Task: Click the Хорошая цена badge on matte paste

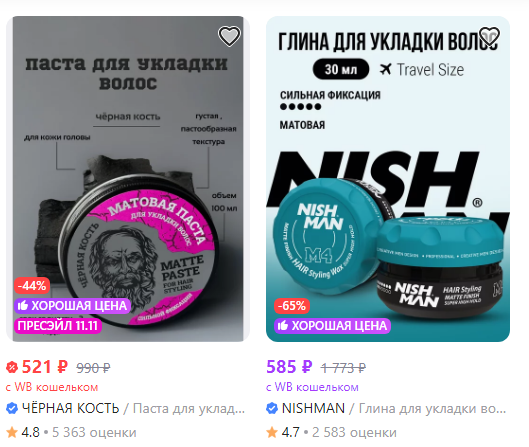Action: [73, 306]
